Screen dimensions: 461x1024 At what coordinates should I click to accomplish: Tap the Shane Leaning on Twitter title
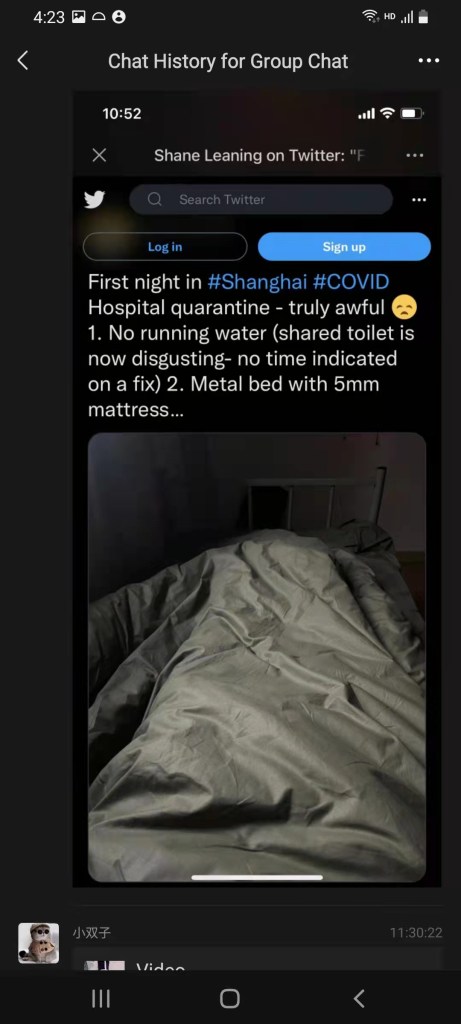click(258, 155)
